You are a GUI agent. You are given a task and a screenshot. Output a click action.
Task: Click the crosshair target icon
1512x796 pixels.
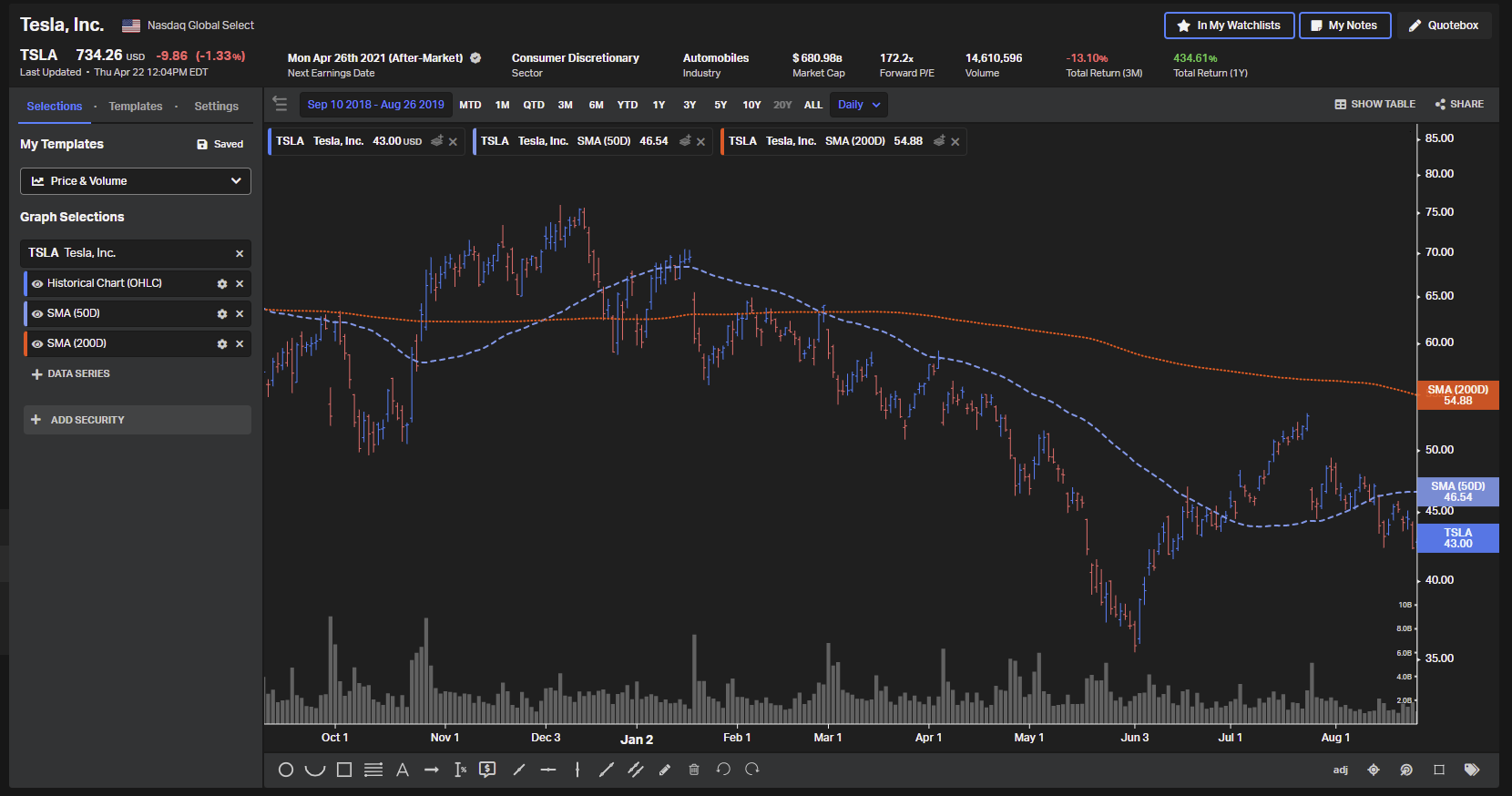click(x=1374, y=770)
